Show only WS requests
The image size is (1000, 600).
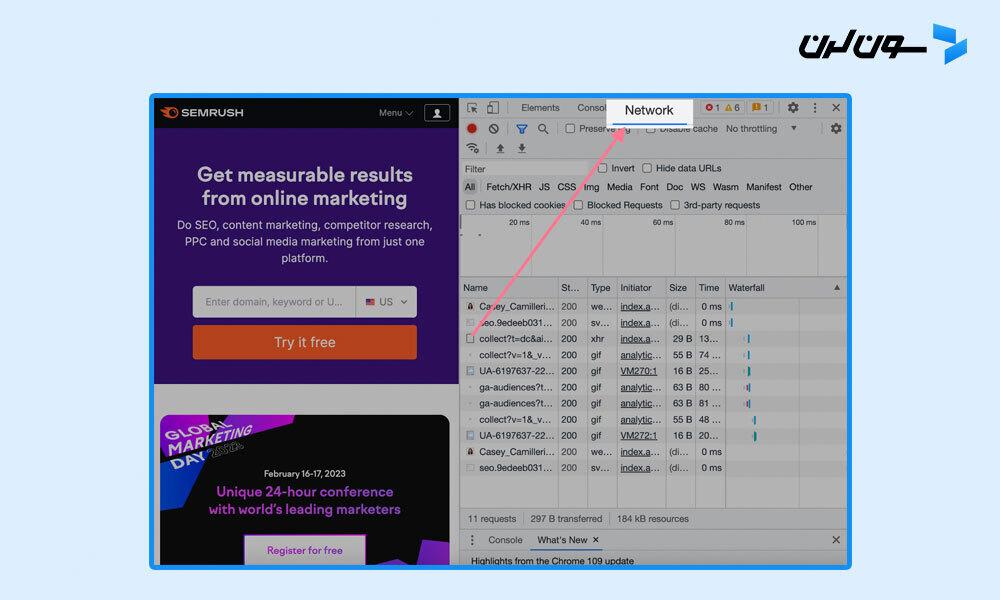pos(698,187)
